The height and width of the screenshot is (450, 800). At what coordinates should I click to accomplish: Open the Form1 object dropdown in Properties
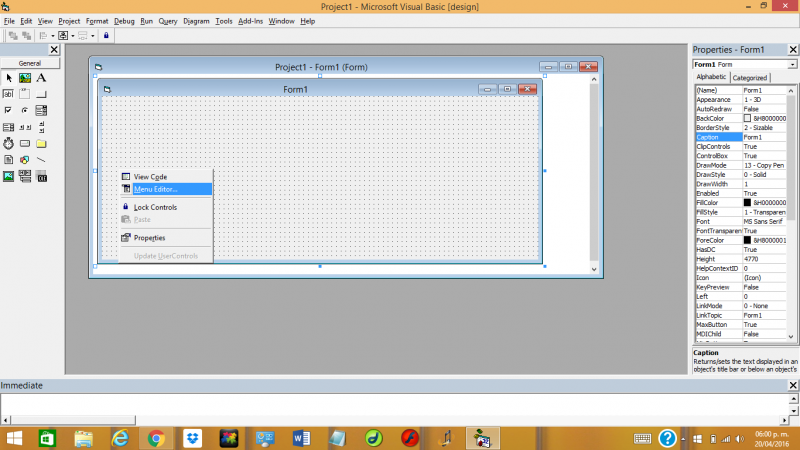(792, 65)
